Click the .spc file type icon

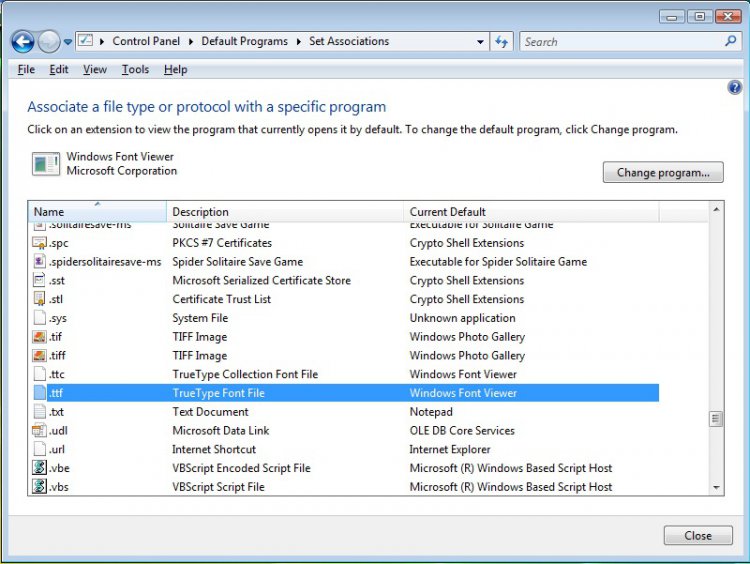[x=39, y=243]
